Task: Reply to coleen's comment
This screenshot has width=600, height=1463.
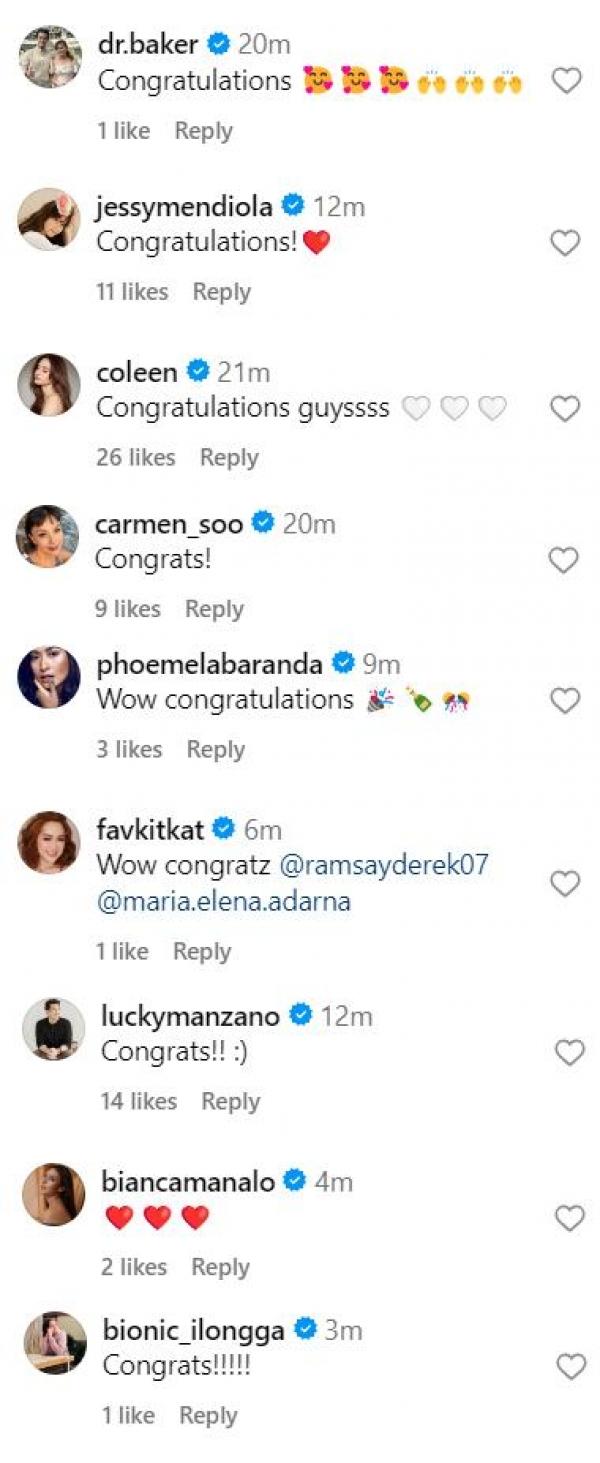Action: pyautogui.click(x=229, y=457)
